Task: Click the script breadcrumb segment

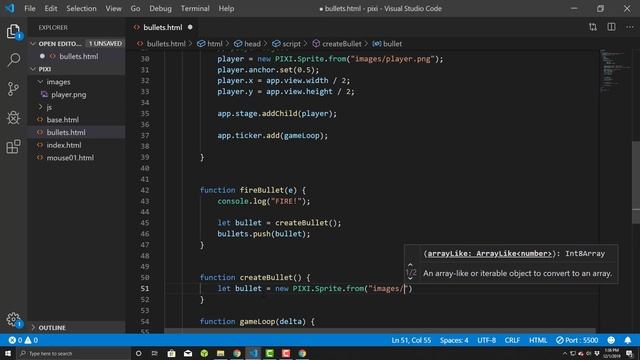Action: [x=286, y=44]
